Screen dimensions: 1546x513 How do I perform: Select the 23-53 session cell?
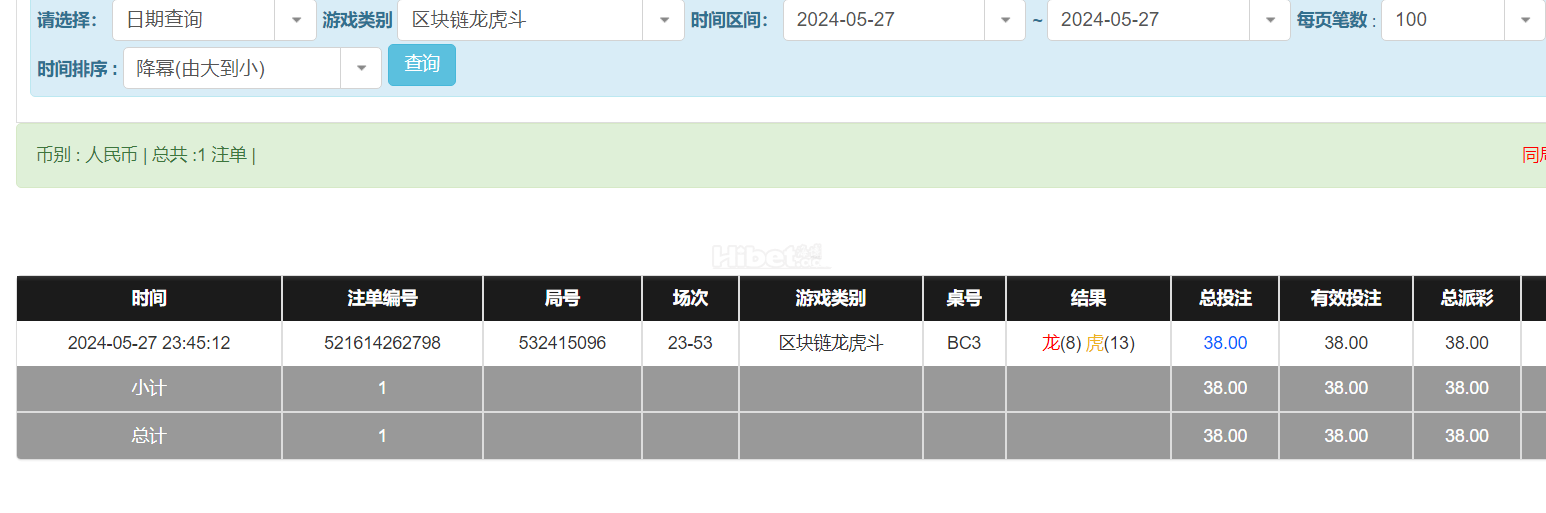(x=690, y=343)
